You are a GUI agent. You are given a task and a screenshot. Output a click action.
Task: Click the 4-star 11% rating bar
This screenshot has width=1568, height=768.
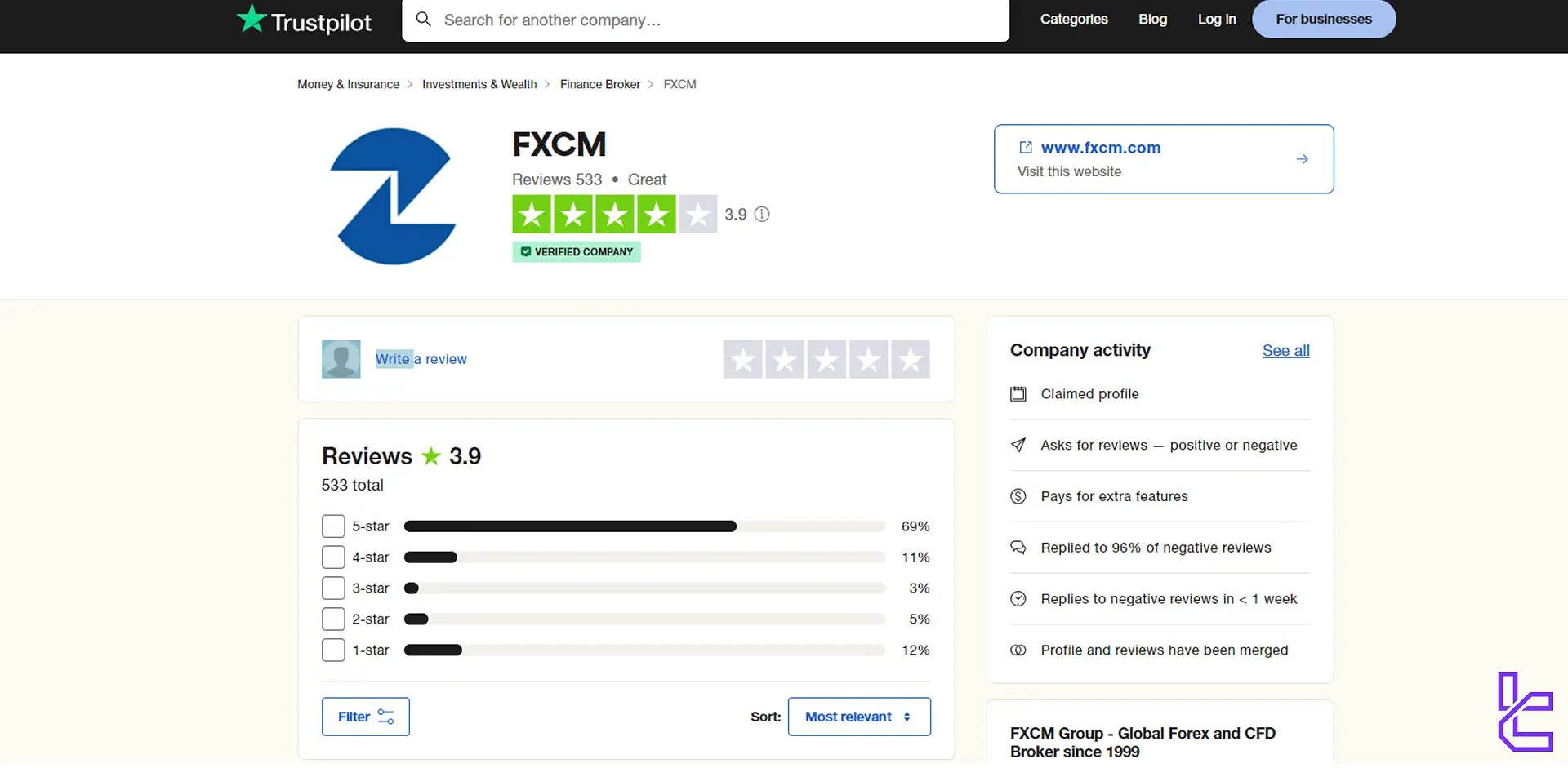click(644, 557)
